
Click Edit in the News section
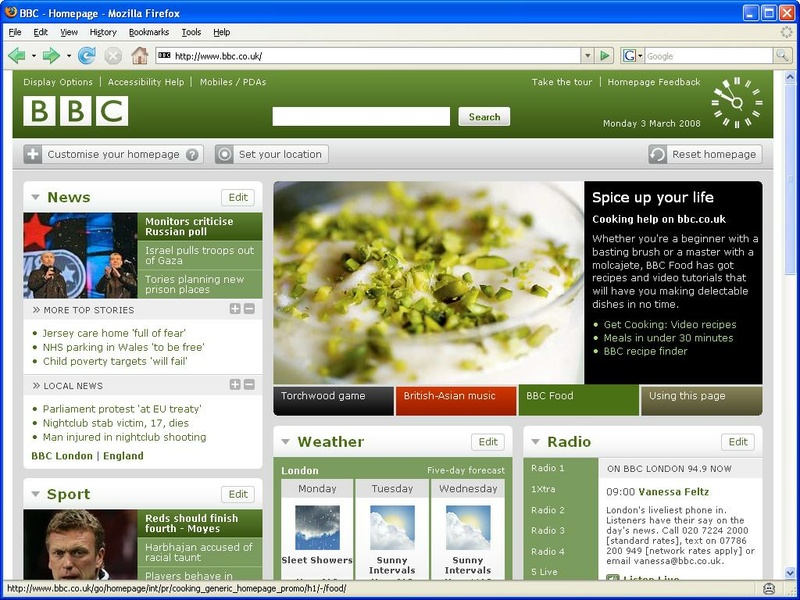coord(238,197)
